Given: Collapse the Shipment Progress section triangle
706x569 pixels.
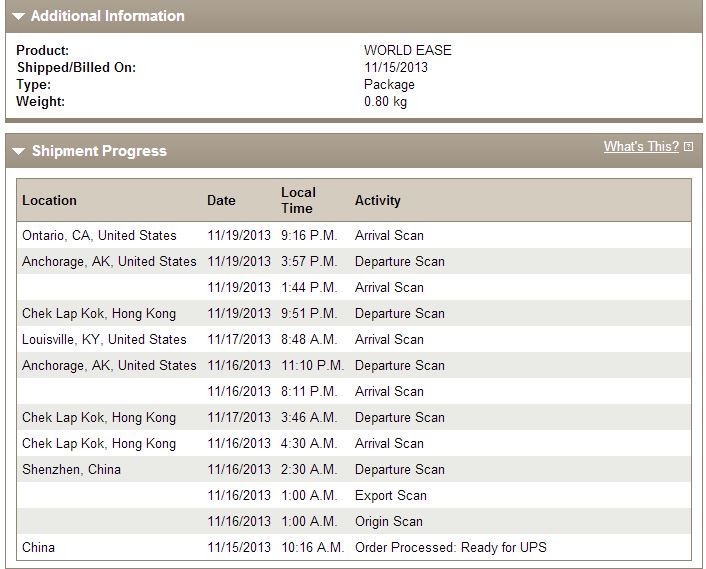Looking at the screenshot, I should pyautogui.click(x=19, y=151).
